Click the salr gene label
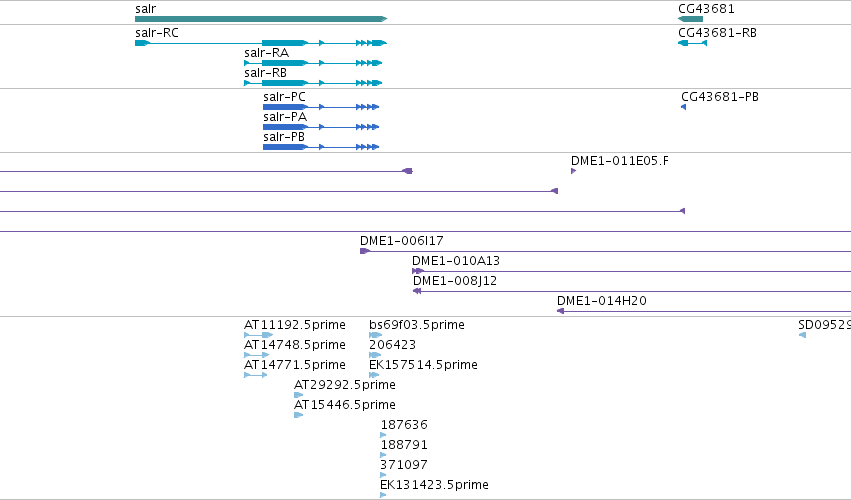Screen dimensions: 851x500 tap(145, 9)
